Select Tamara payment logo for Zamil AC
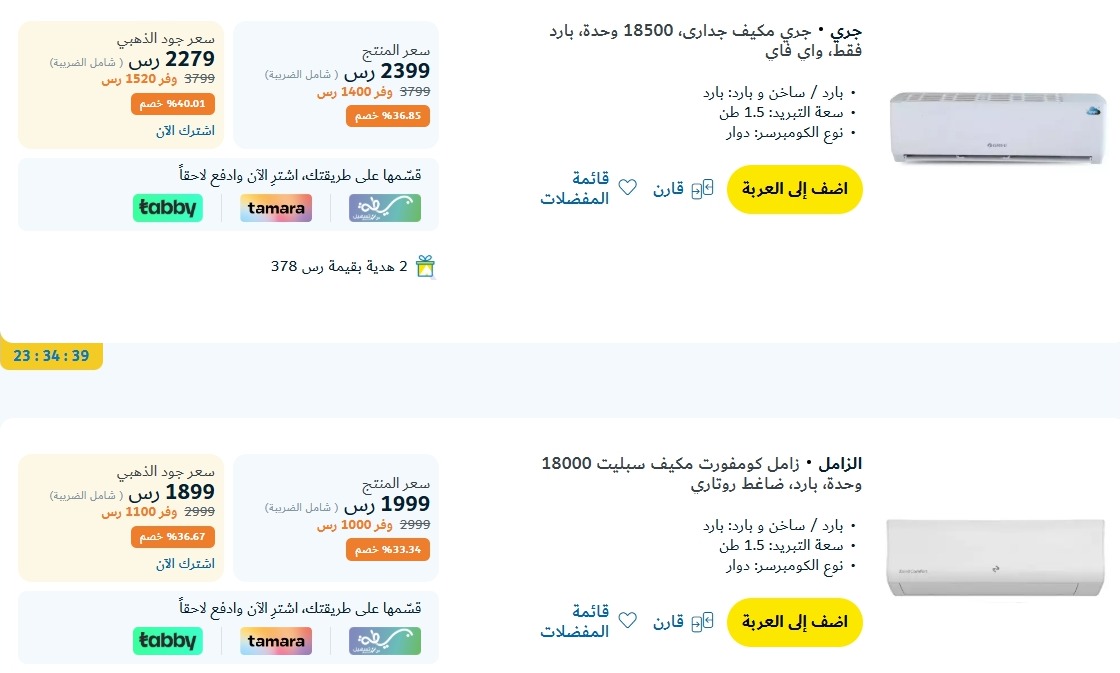 pyautogui.click(x=276, y=641)
